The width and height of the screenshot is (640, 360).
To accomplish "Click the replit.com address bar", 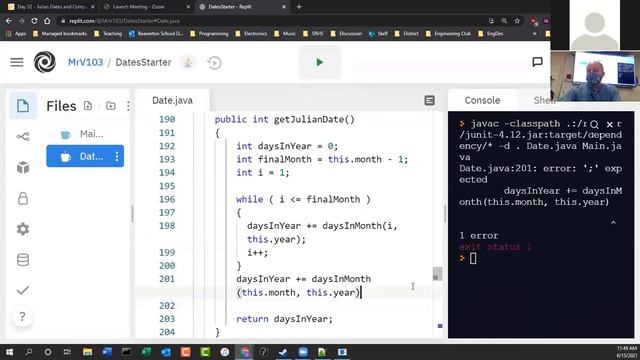I will point(269,21).
